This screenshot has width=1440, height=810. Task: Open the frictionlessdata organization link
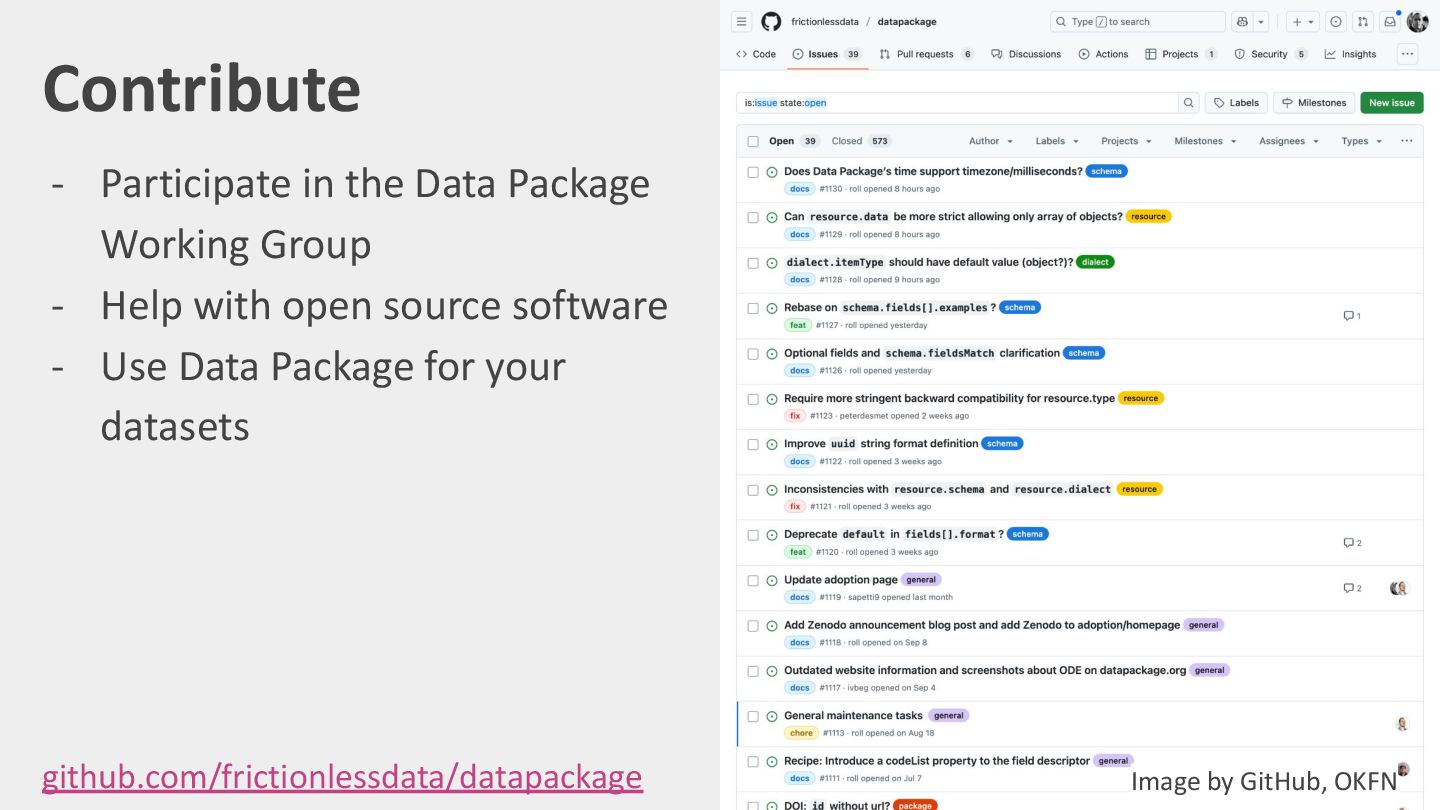[825, 21]
